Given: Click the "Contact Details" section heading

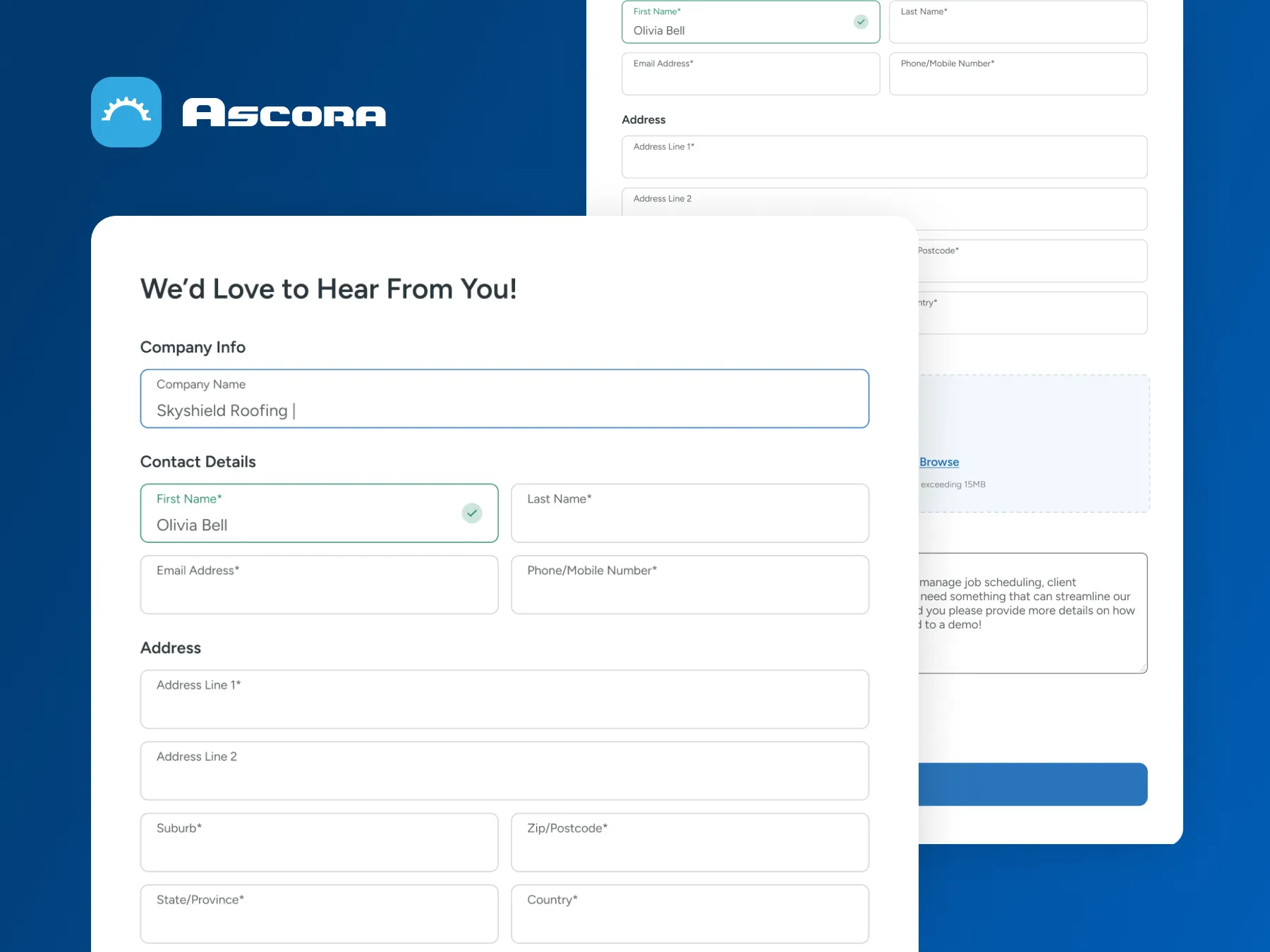Looking at the screenshot, I should pyautogui.click(x=198, y=462).
